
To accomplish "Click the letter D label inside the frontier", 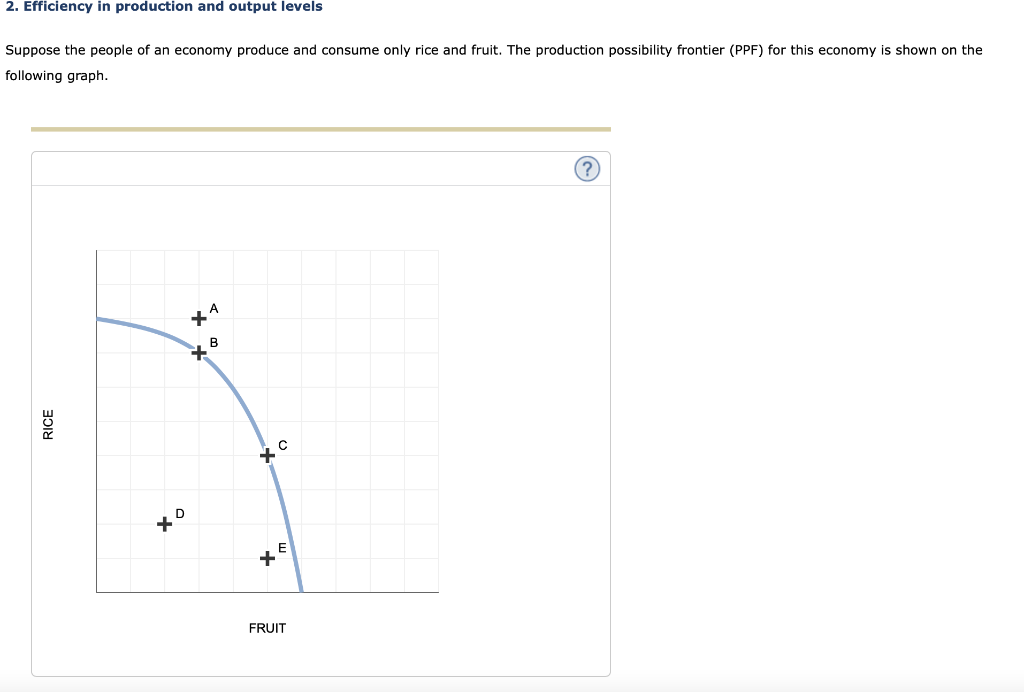I will tap(180, 514).
